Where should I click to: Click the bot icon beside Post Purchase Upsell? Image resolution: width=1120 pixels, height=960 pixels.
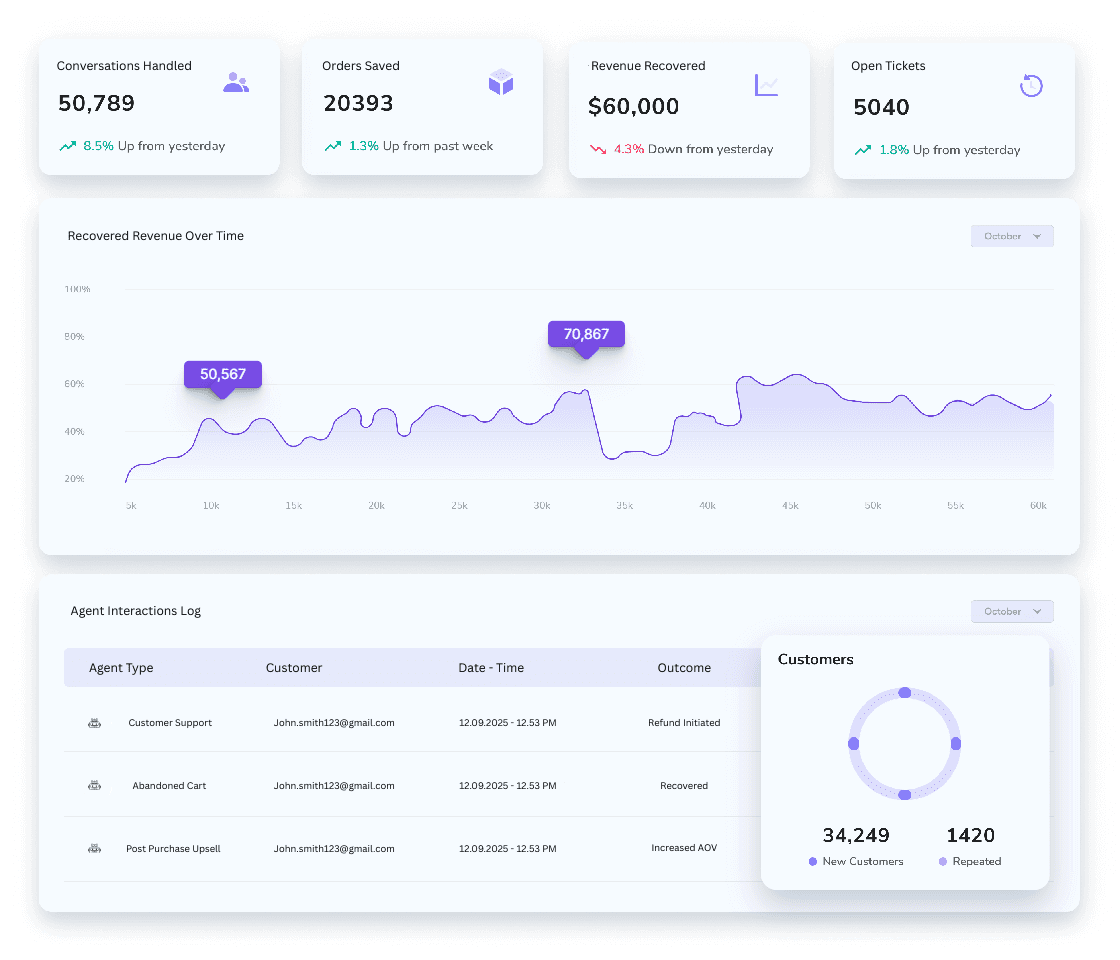point(94,848)
